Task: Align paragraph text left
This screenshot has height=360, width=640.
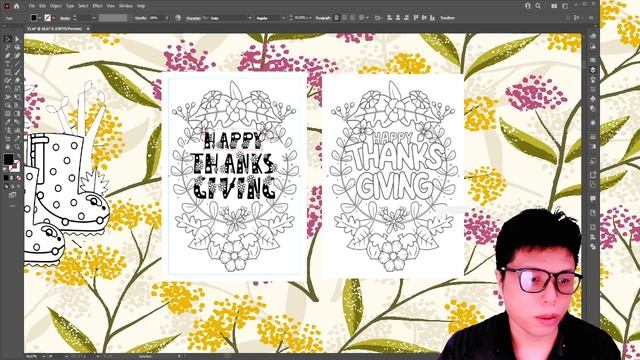Action: [x=337, y=18]
